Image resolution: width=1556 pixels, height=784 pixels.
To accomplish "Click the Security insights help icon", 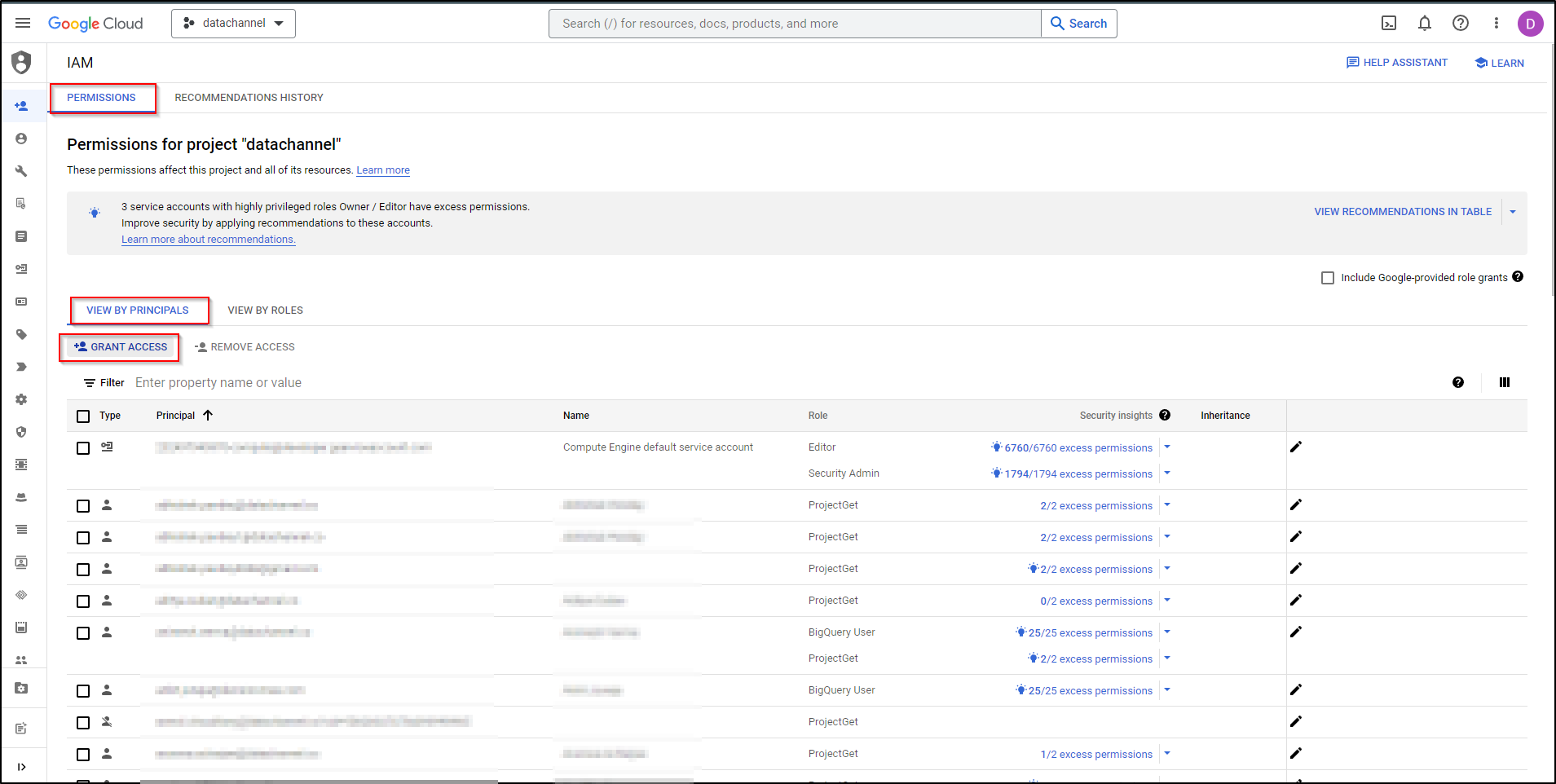I will pyautogui.click(x=1165, y=415).
